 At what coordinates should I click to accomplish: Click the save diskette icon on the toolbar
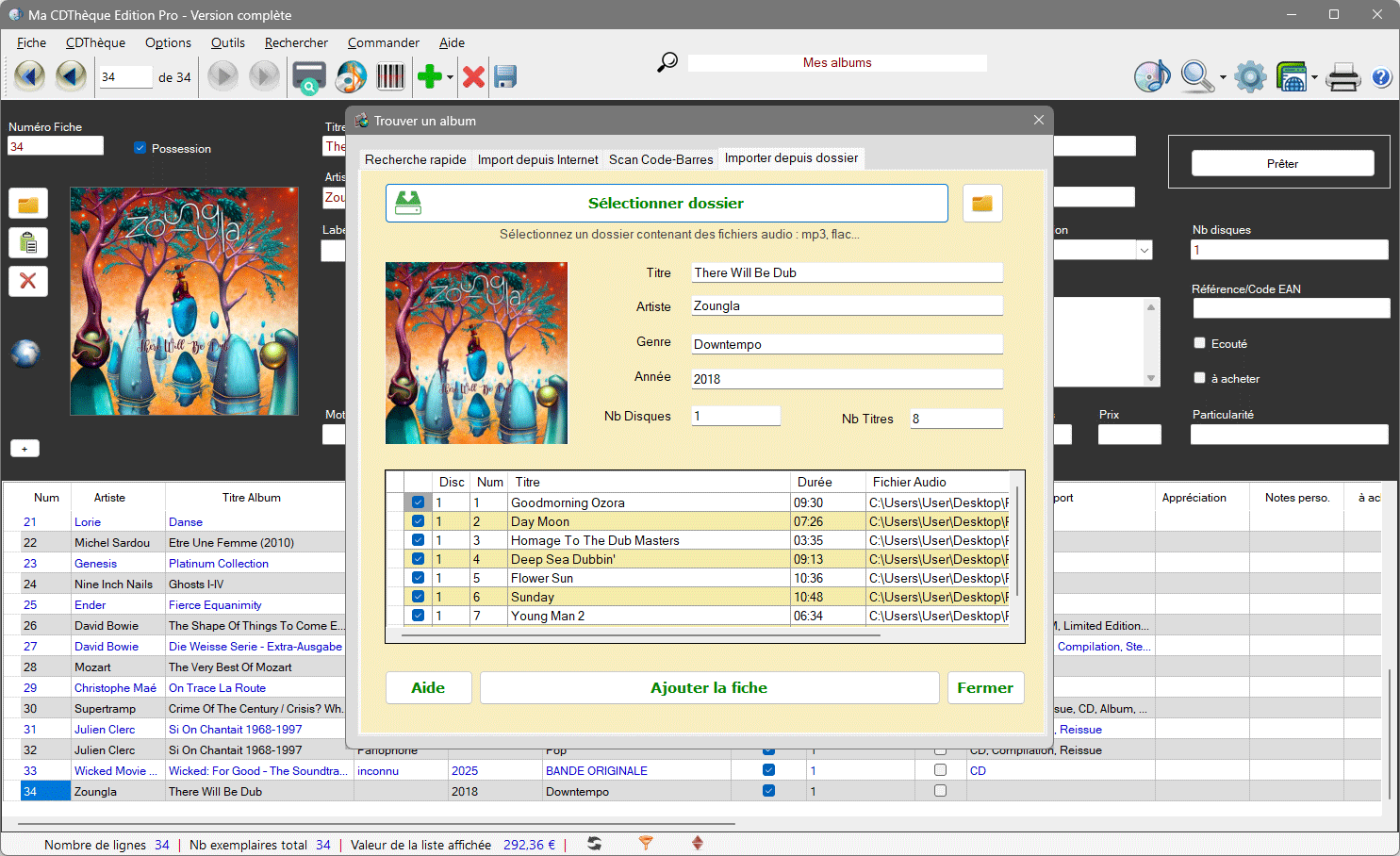coord(505,77)
